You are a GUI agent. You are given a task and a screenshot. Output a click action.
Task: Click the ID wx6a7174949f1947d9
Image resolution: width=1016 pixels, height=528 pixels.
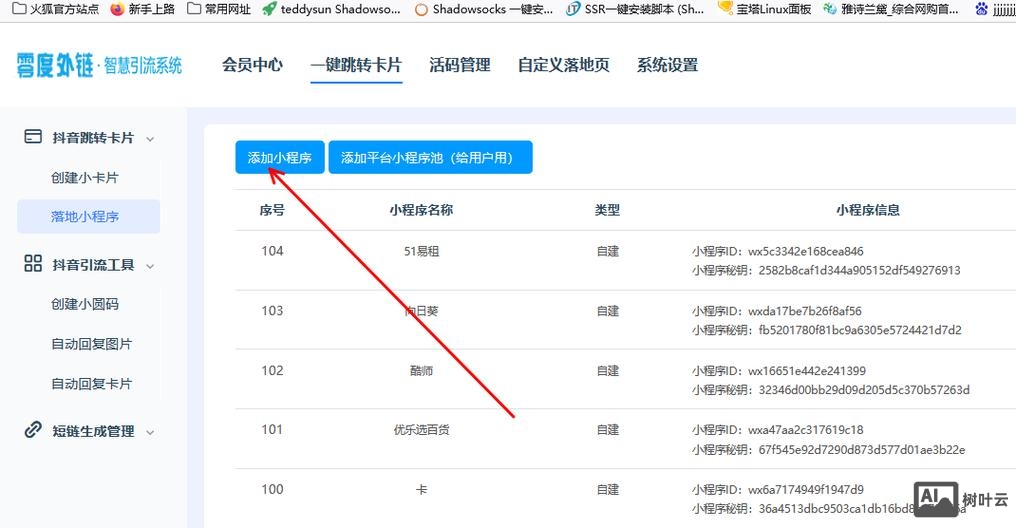point(805,490)
